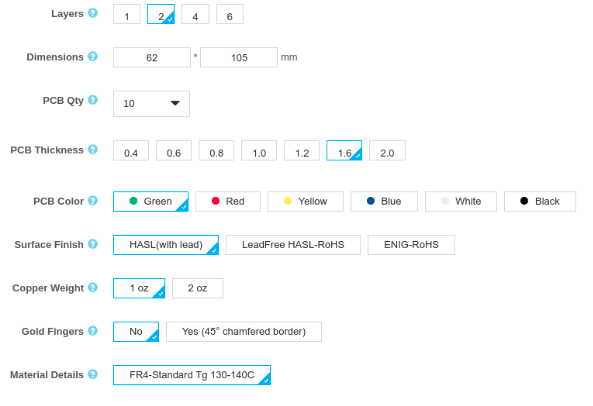
Task: Choose 0.4 PCB thickness
Action: (x=131, y=151)
